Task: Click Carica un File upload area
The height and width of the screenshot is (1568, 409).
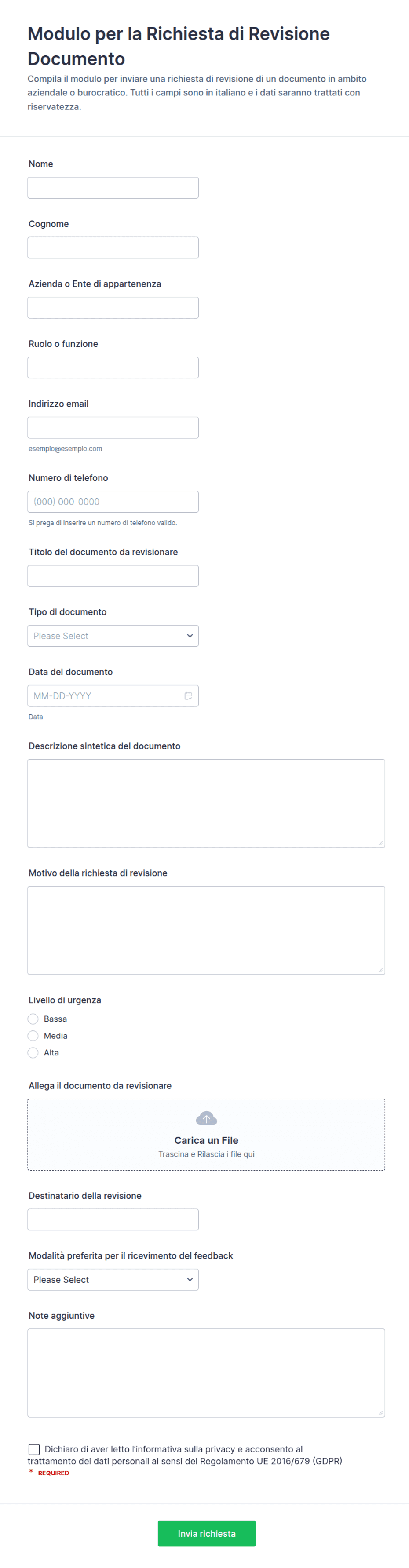Action: pos(206,1135)
